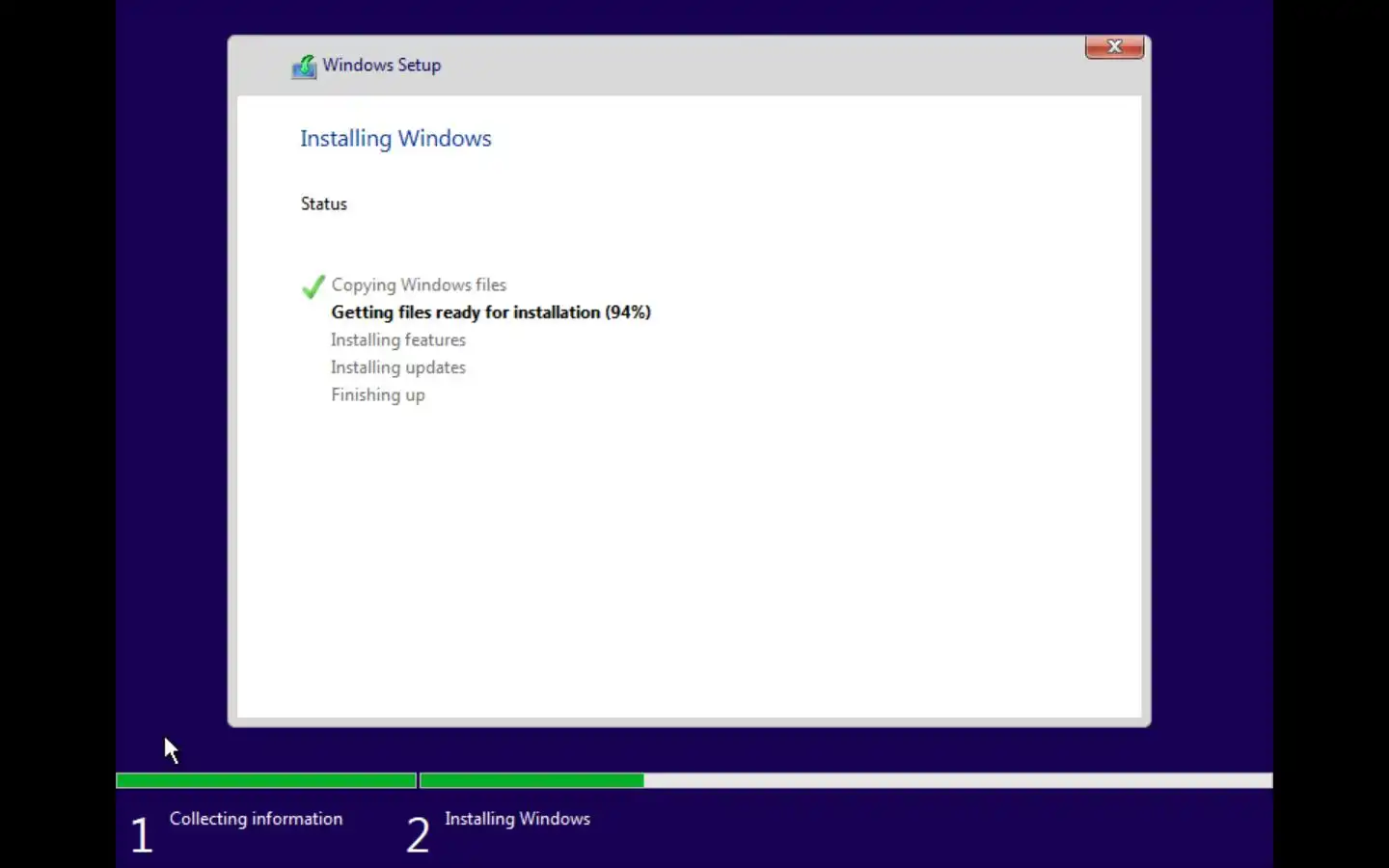Click the 'Installing updates' status line
This screenshot has width=1389, height=868.
(398, 367)
